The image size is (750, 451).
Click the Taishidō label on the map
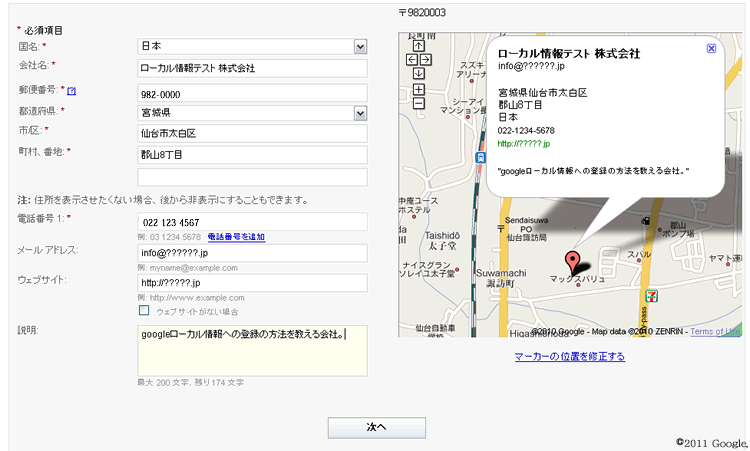[442, 235]
